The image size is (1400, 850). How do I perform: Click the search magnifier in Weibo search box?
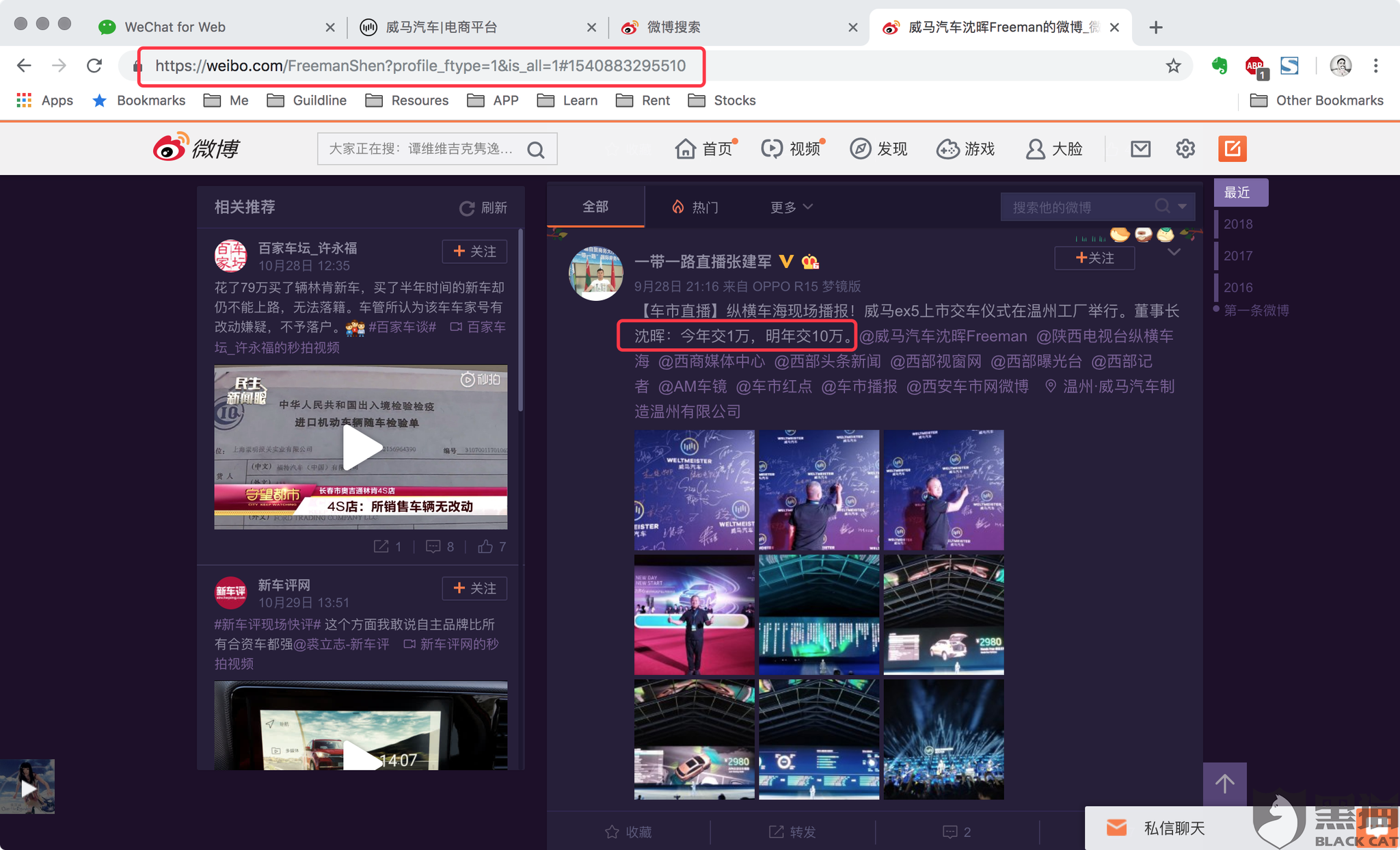click(537, 150)
